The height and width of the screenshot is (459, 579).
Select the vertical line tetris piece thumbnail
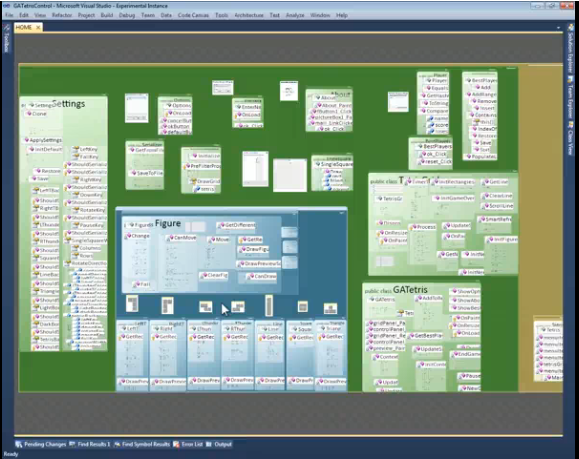[269, 306]
